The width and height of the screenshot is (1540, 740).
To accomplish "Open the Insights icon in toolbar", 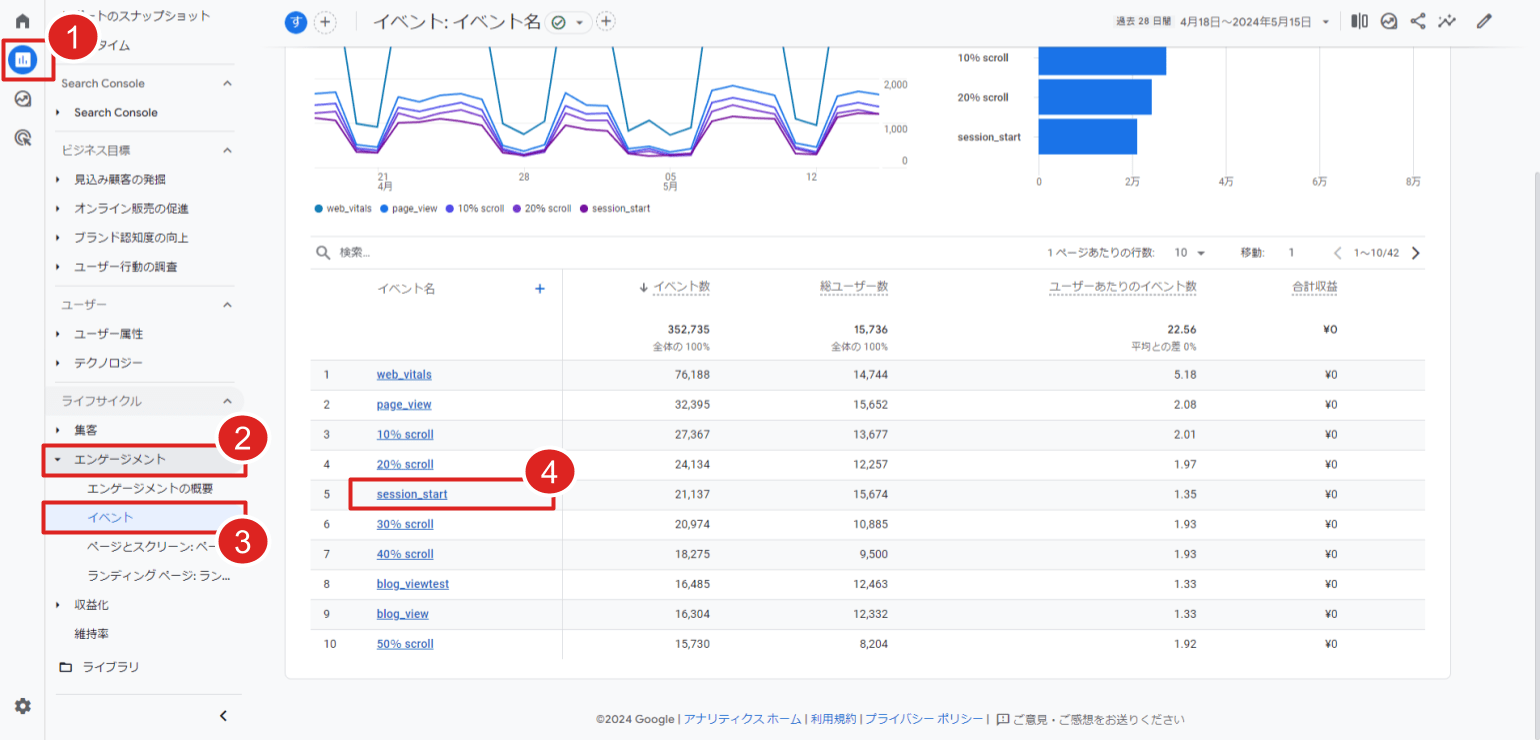I will [x=1389, y=21].
